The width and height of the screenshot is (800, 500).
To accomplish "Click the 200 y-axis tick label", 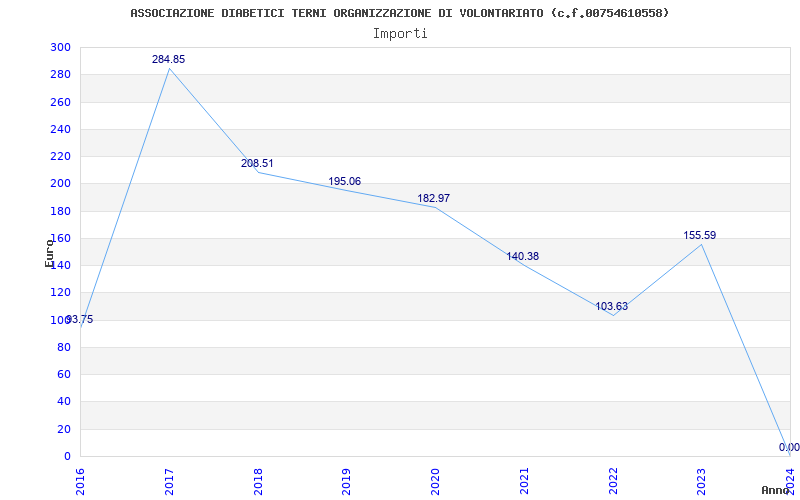I will 60,184.
